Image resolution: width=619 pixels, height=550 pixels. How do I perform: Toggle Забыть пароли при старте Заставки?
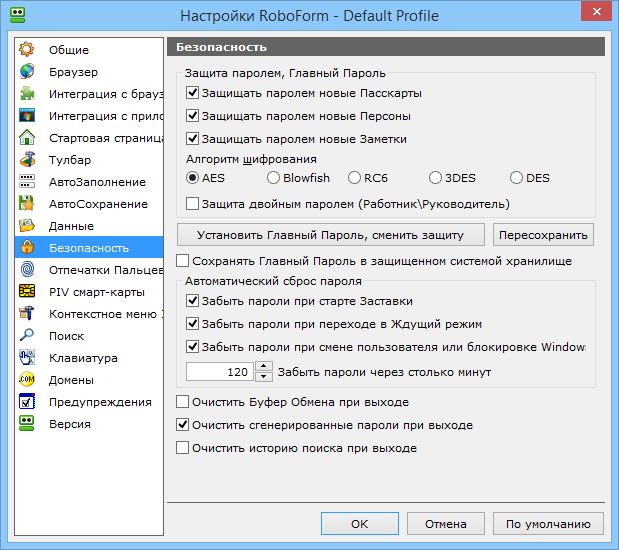click(192, 301)
